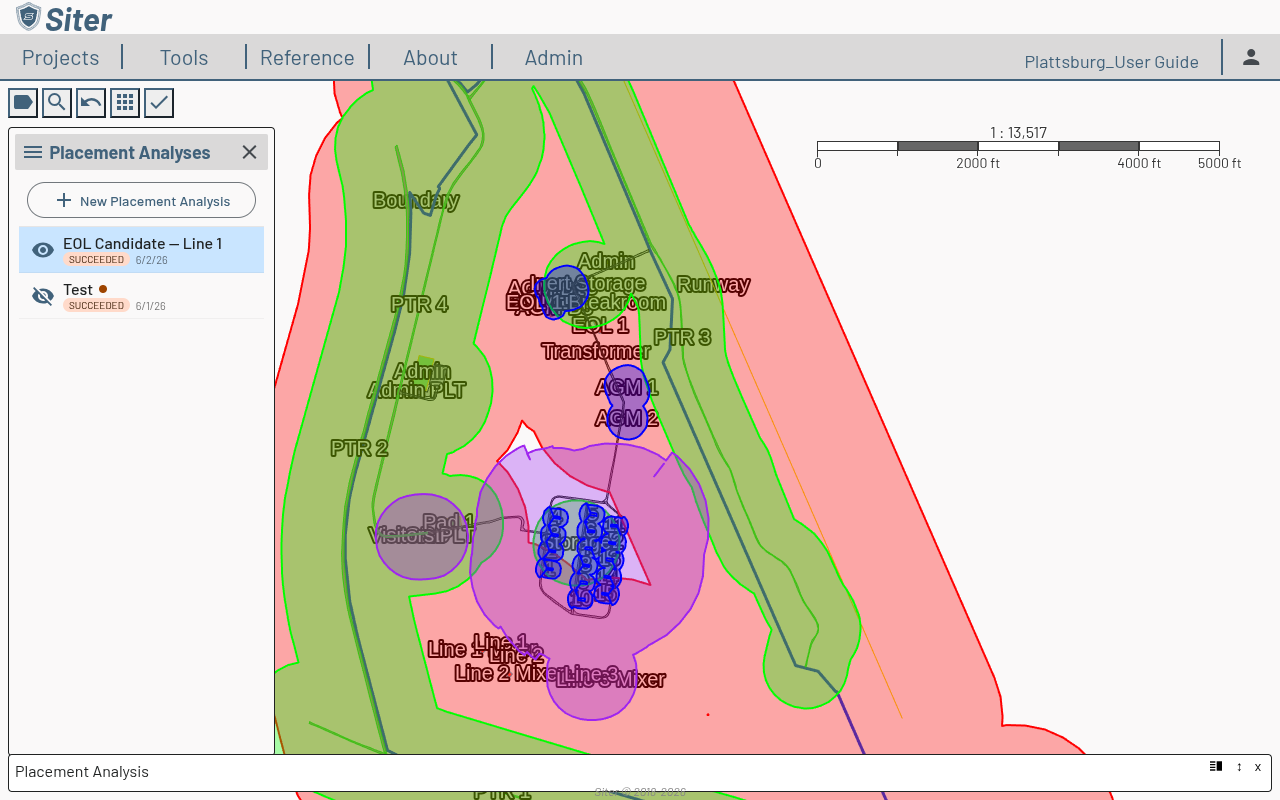Close the Placement Analyses panel
The height and width of the screenshot is (800, 1280).
250,152
